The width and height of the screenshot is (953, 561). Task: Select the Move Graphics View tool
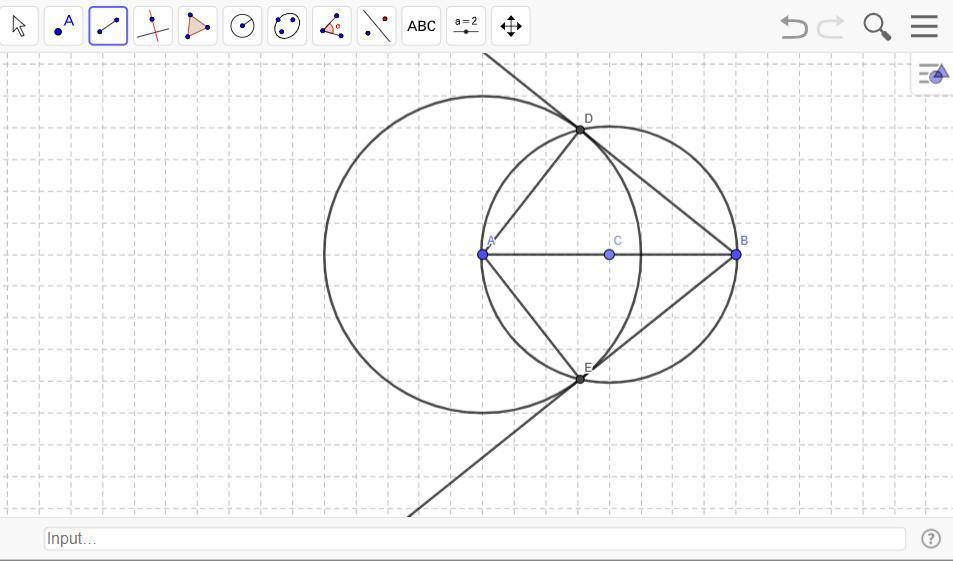[511, 26]
